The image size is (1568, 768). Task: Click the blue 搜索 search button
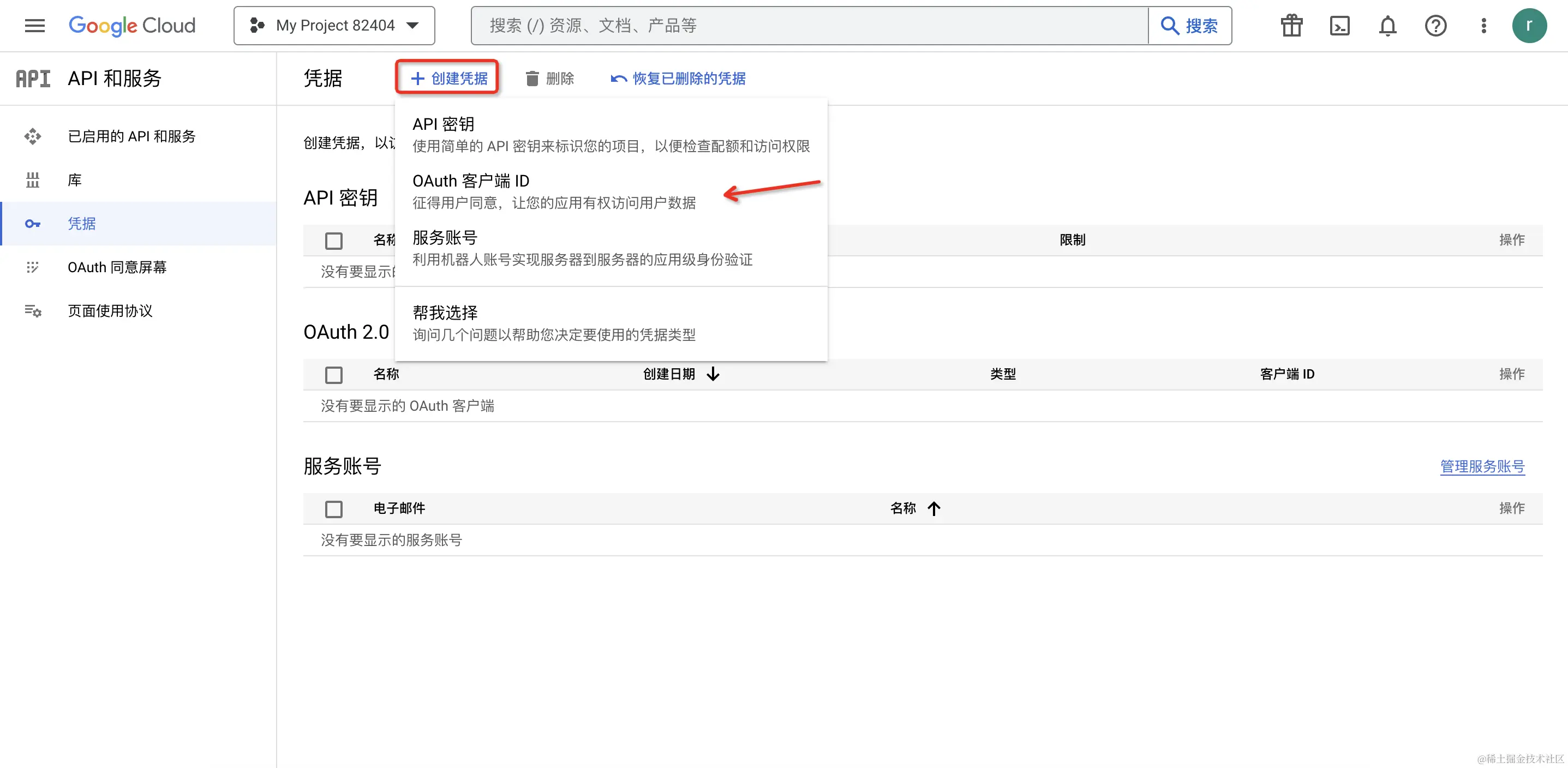click(1190, 26)
